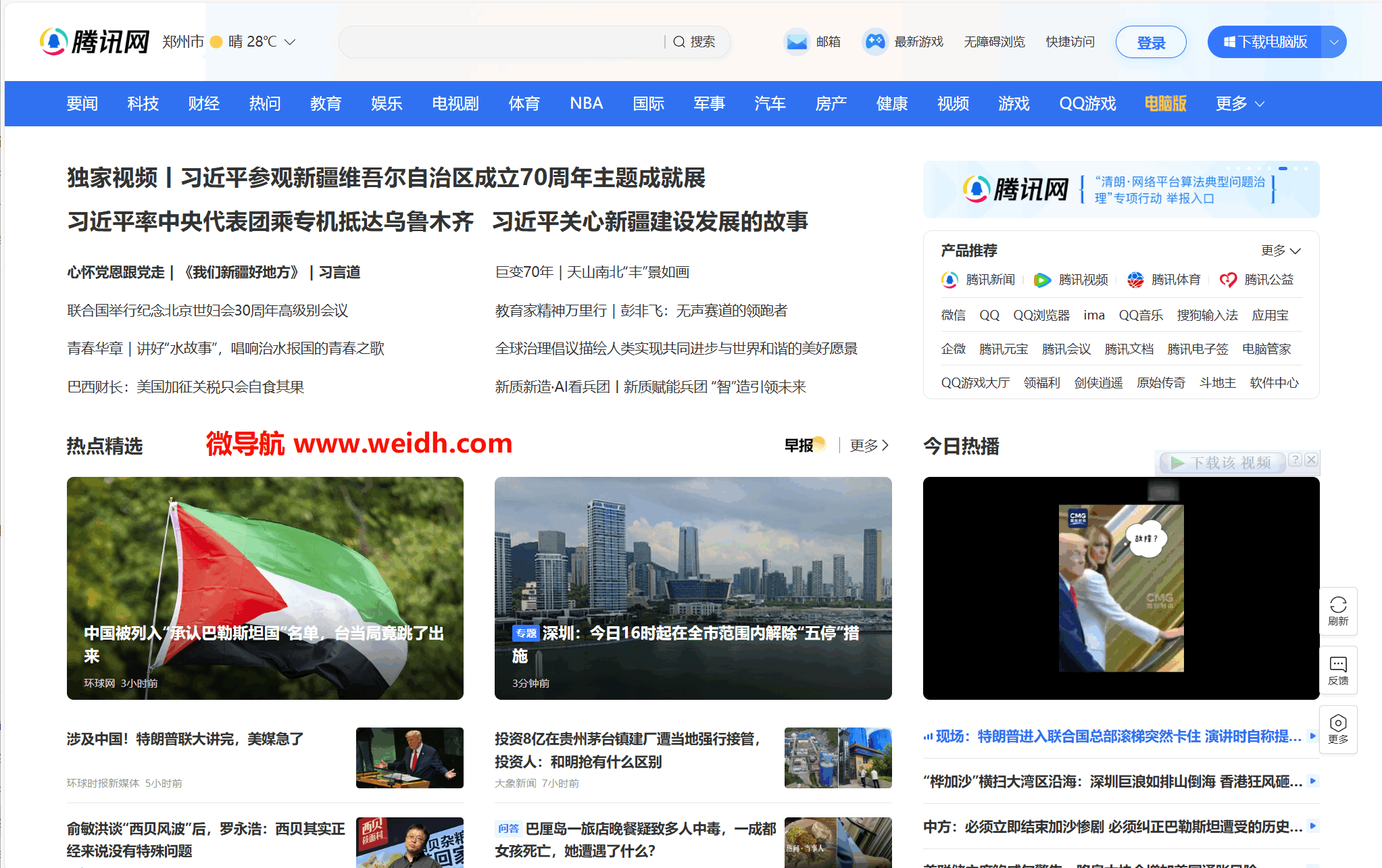Play the 中方：必须立即结束加沙惨剧 video item
Screen dimensions: 1382x868
tap(1313, 825)
